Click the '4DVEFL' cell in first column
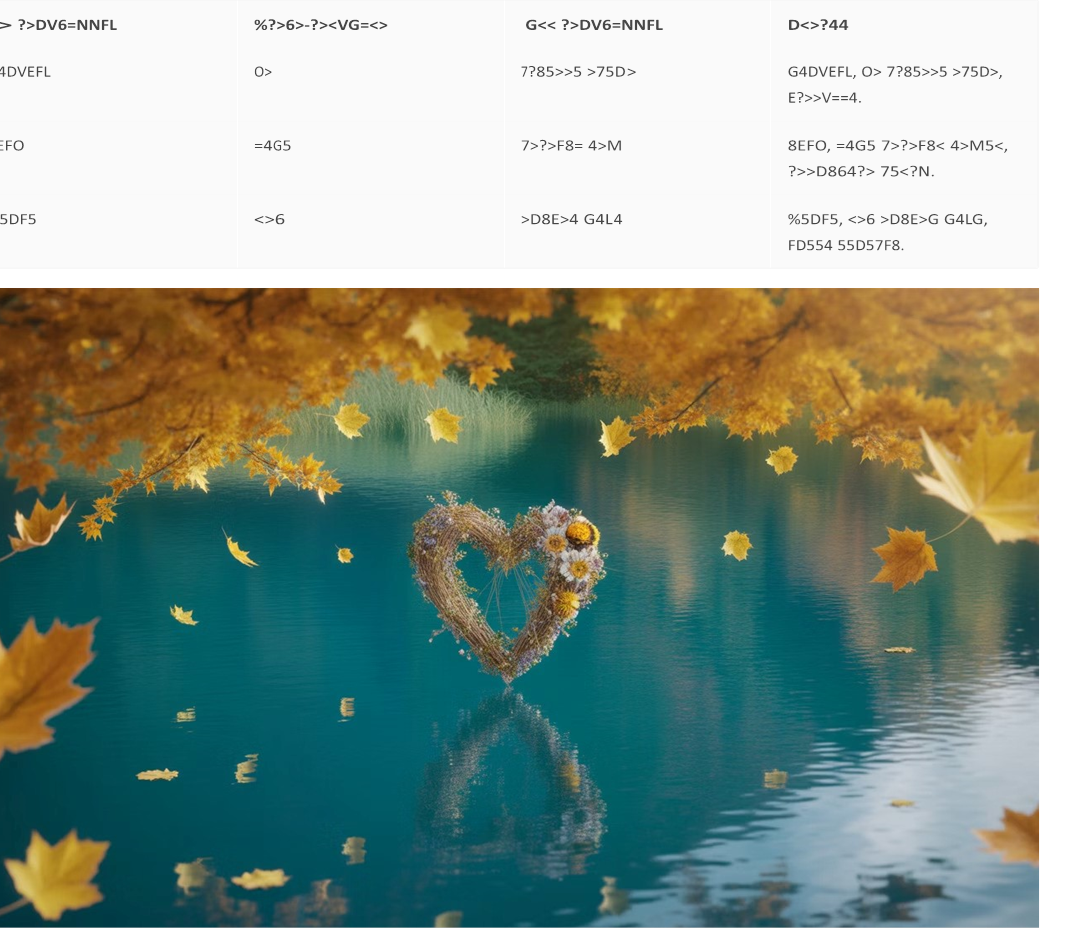The image size is (1073, 931). (25, 72)
